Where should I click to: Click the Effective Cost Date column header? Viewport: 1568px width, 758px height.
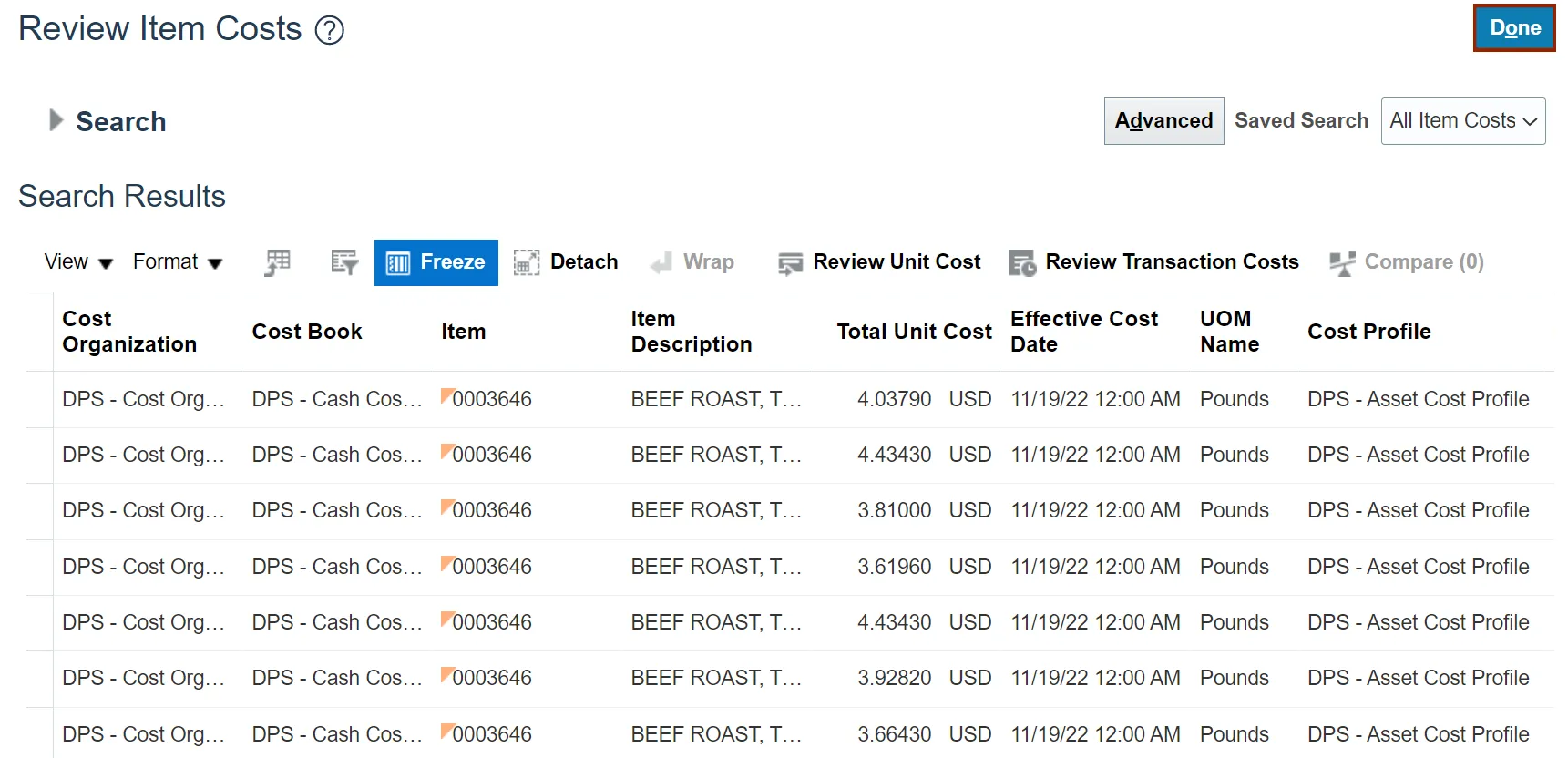1083,332
